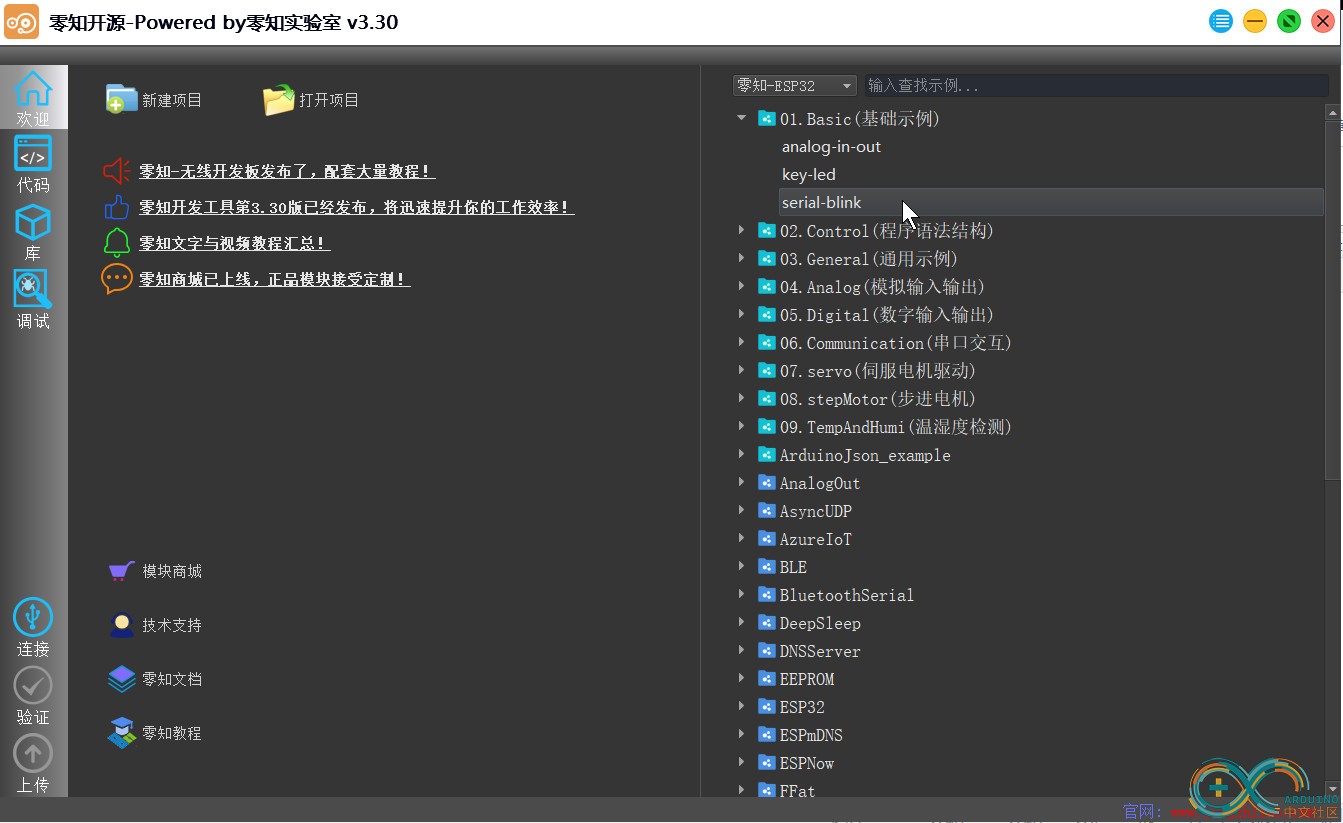Expand the 08.stepMotor(步进电机) node arrow

coord(741,398)
